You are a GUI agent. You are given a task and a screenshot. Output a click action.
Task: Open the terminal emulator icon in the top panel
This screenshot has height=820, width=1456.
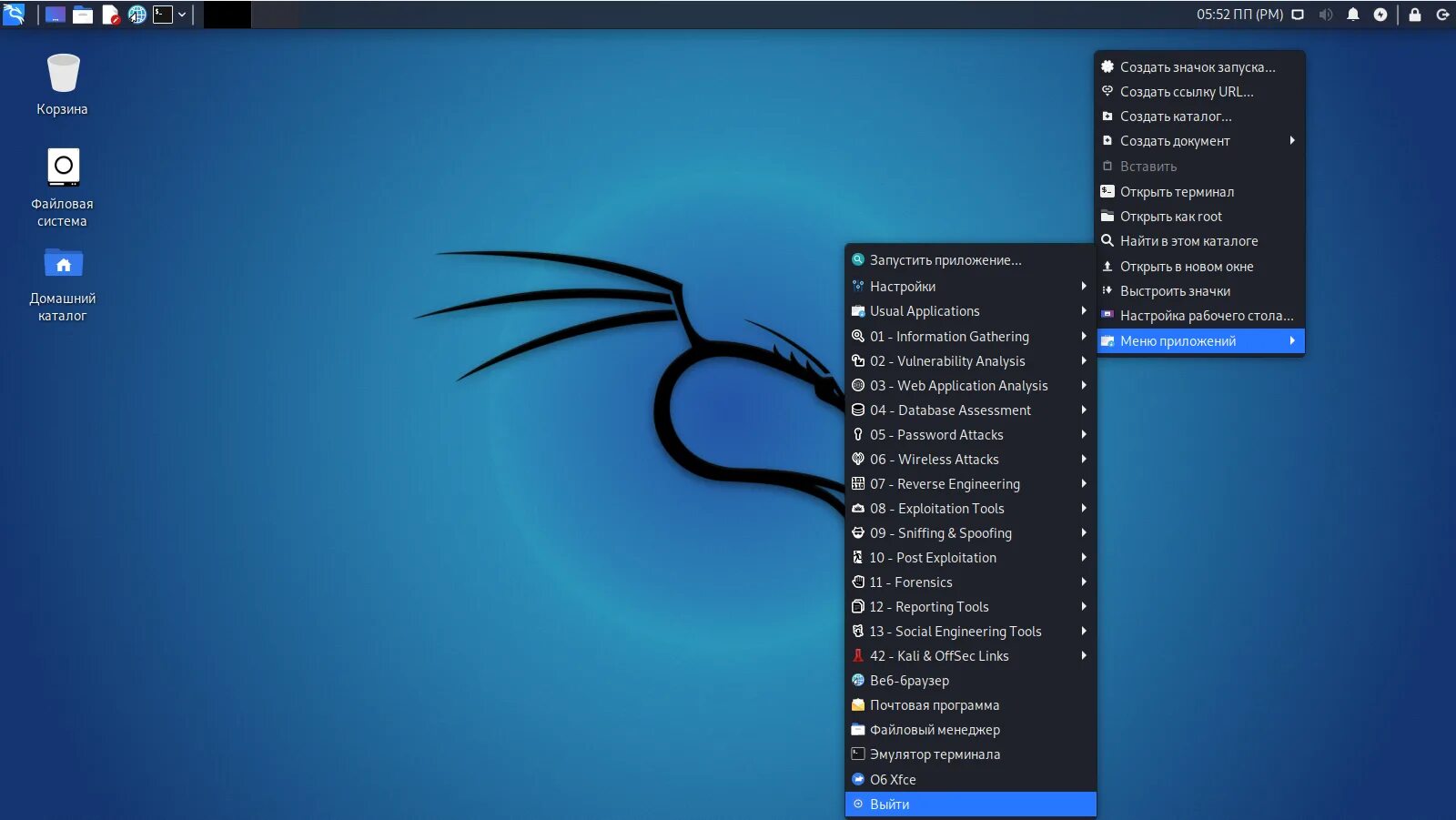pyautogui.click(x=163, y=15)
